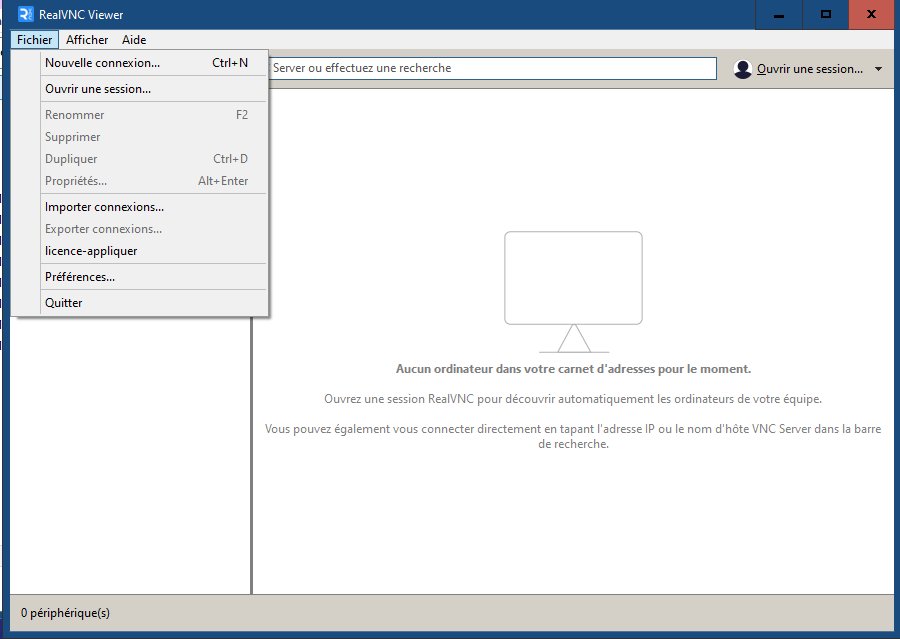Open the Afficher menu

pyautogui.click(x=87, y=40)
